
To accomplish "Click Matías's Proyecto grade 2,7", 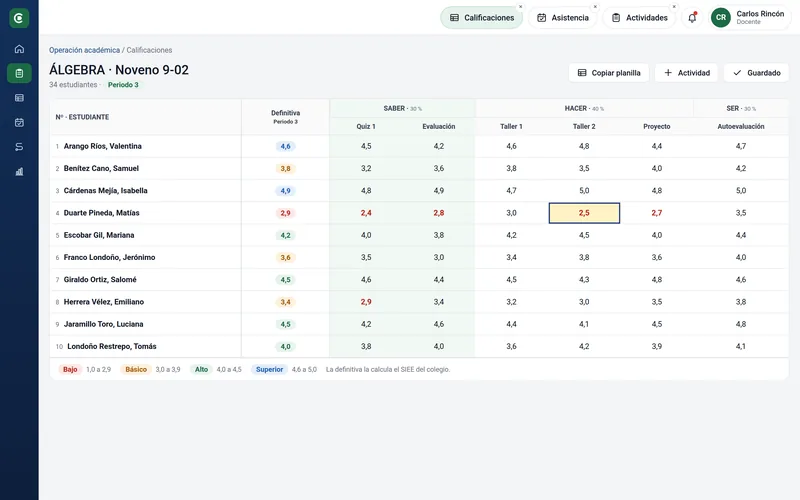I will point(657,213).
